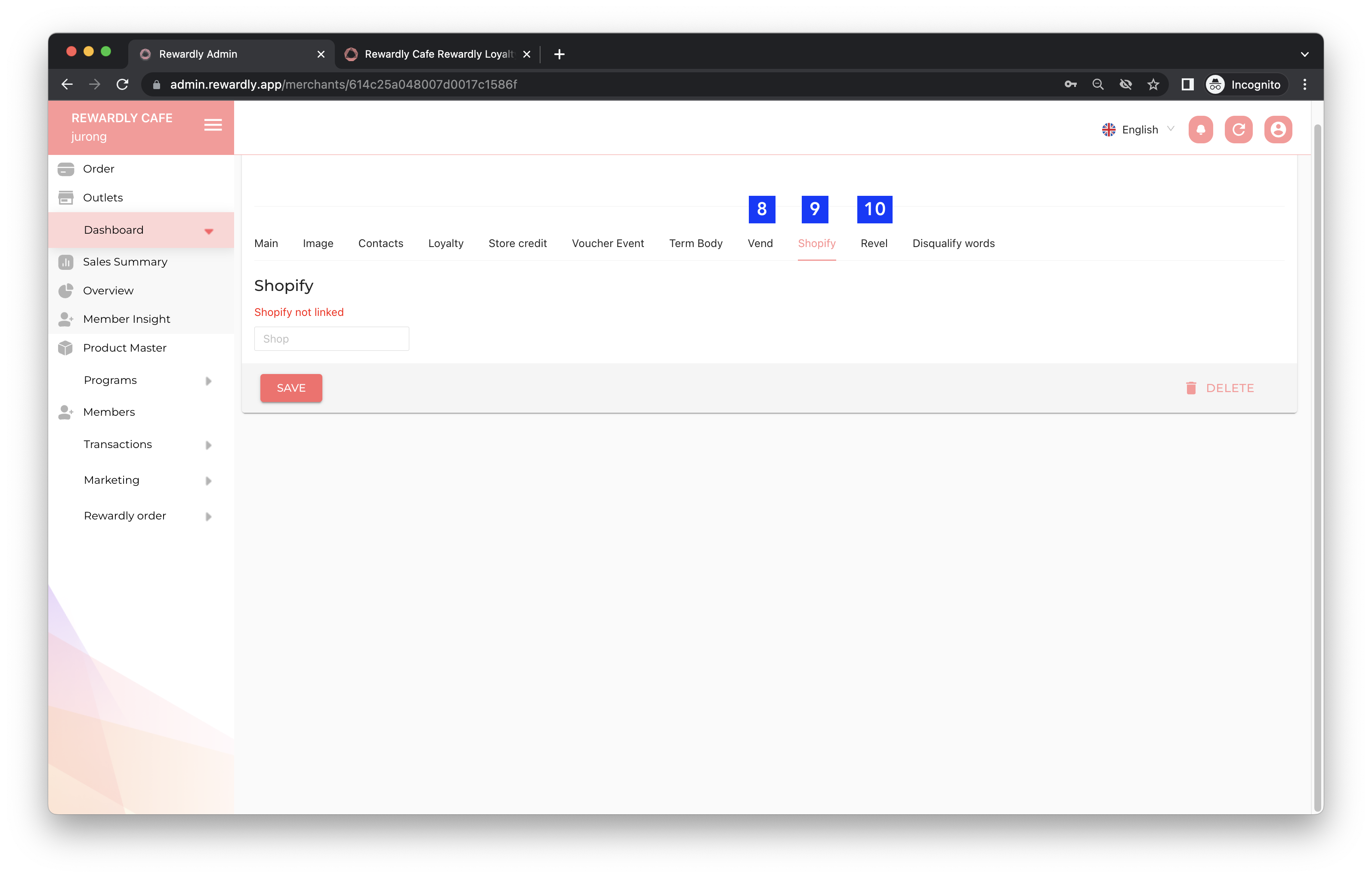Switch to the Voucher Event tab
Image resolution: width=1372 pixels, height=878 pixels.
coord(608,244)
